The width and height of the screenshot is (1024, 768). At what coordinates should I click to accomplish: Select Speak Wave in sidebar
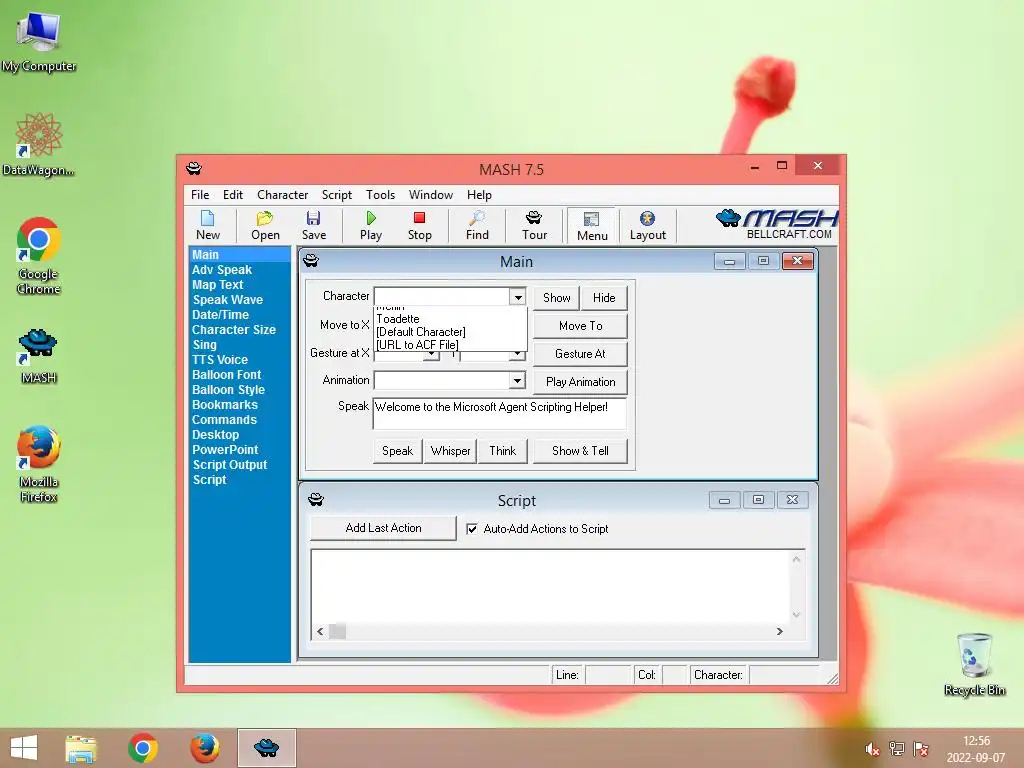click(227, 300)
